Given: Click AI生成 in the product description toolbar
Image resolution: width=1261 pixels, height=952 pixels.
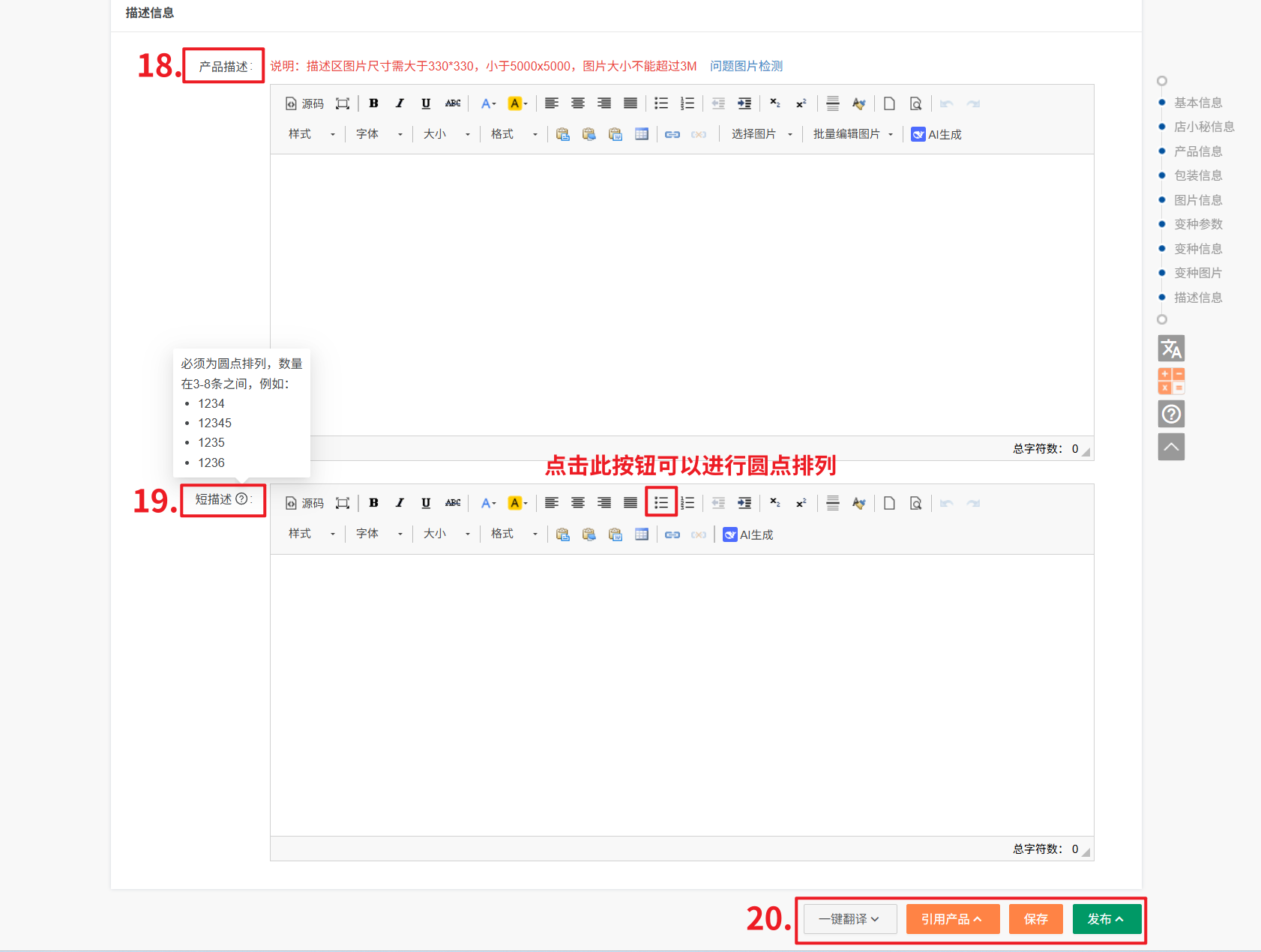Looking at the screenshot, I should click(x=936, y=135).
